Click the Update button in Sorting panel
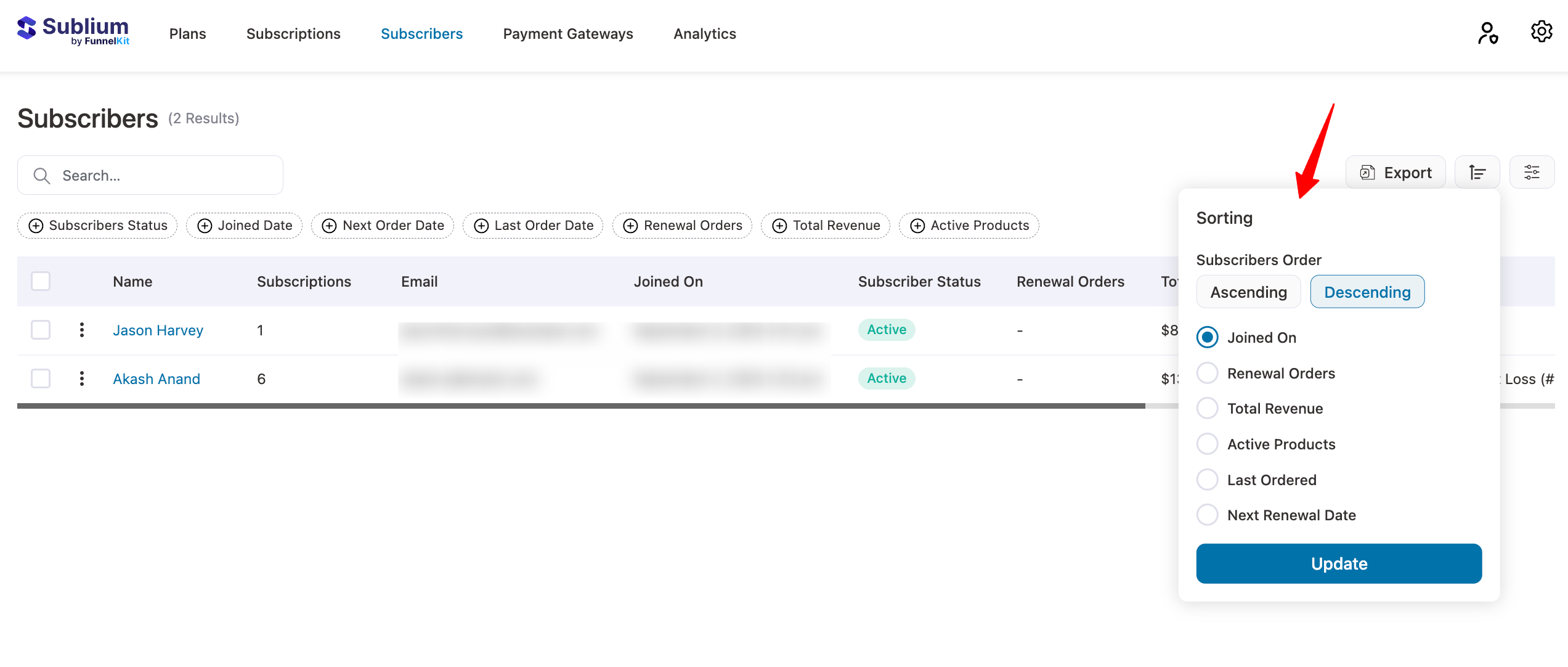 [1338, 563]
